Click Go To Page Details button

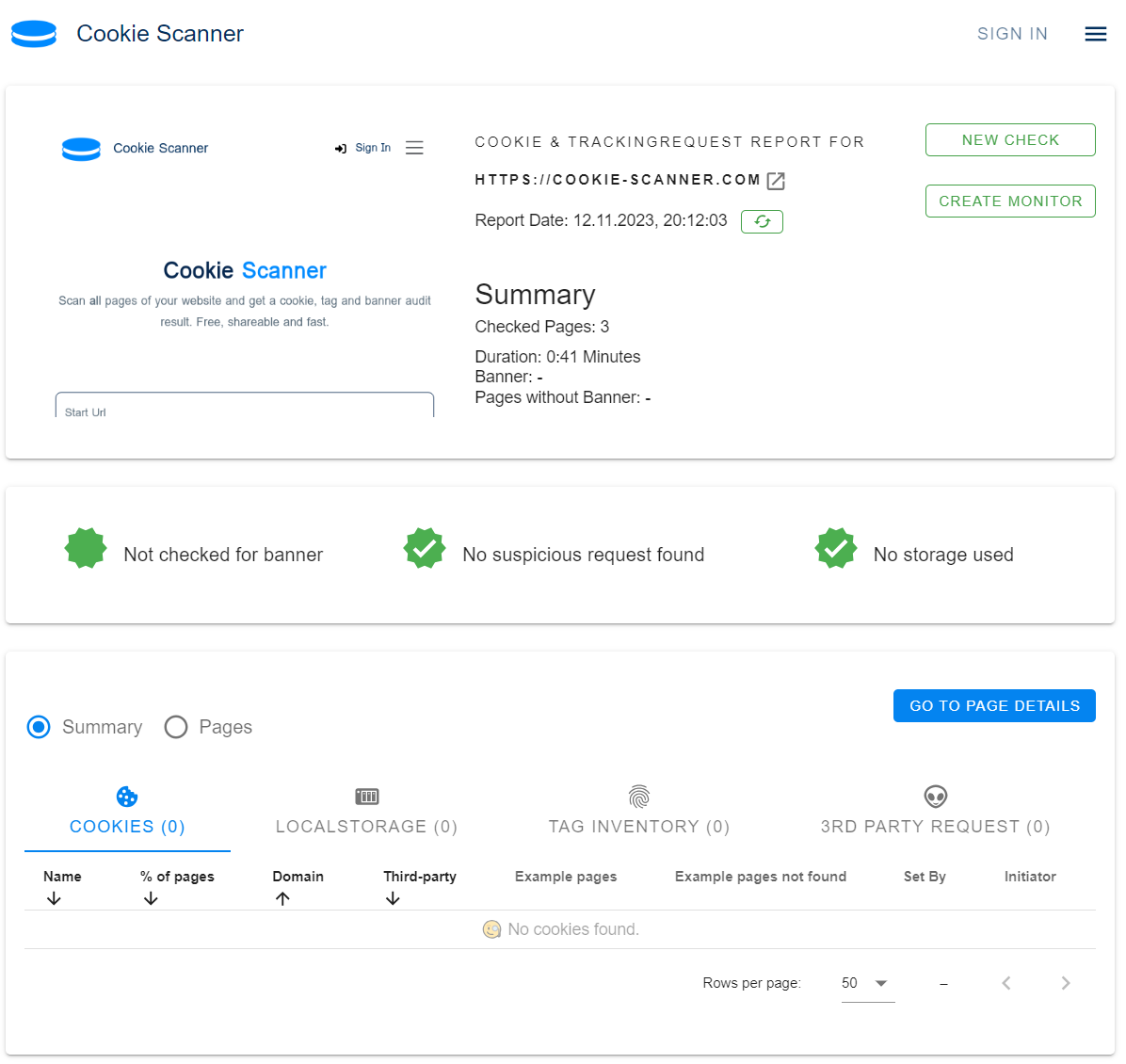(994, 705)
